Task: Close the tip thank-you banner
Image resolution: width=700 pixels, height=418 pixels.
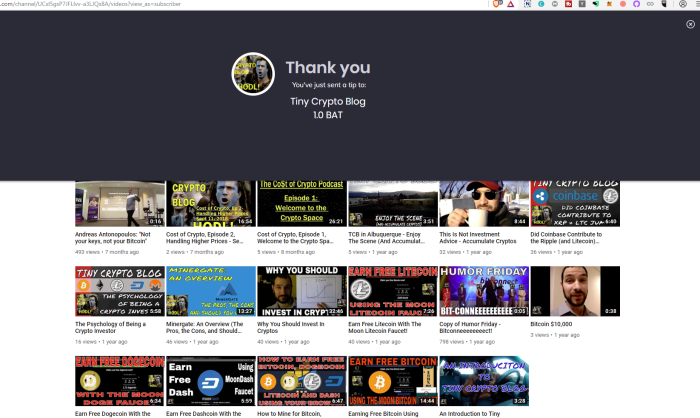Action: [689, 25]
